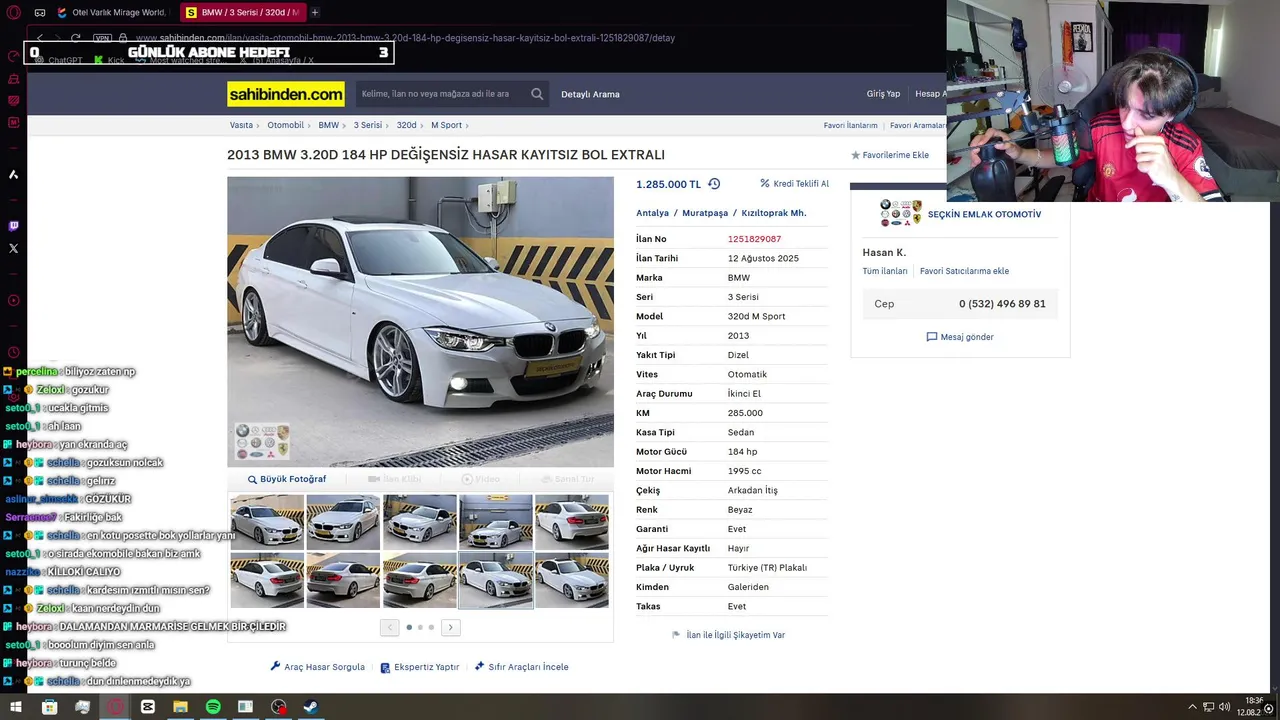
Task: Click the 1.285.000 TL price
Action: point(668,184)
